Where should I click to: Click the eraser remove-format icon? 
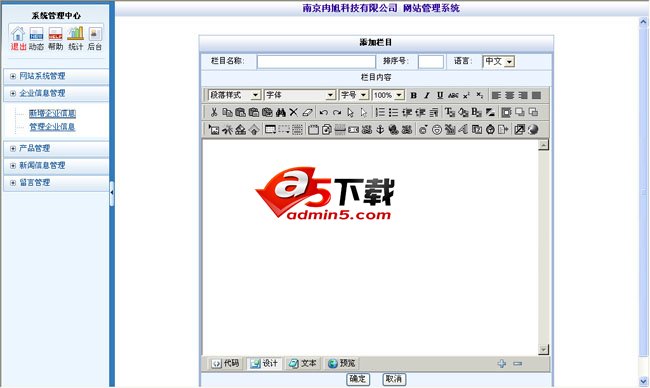307,112
